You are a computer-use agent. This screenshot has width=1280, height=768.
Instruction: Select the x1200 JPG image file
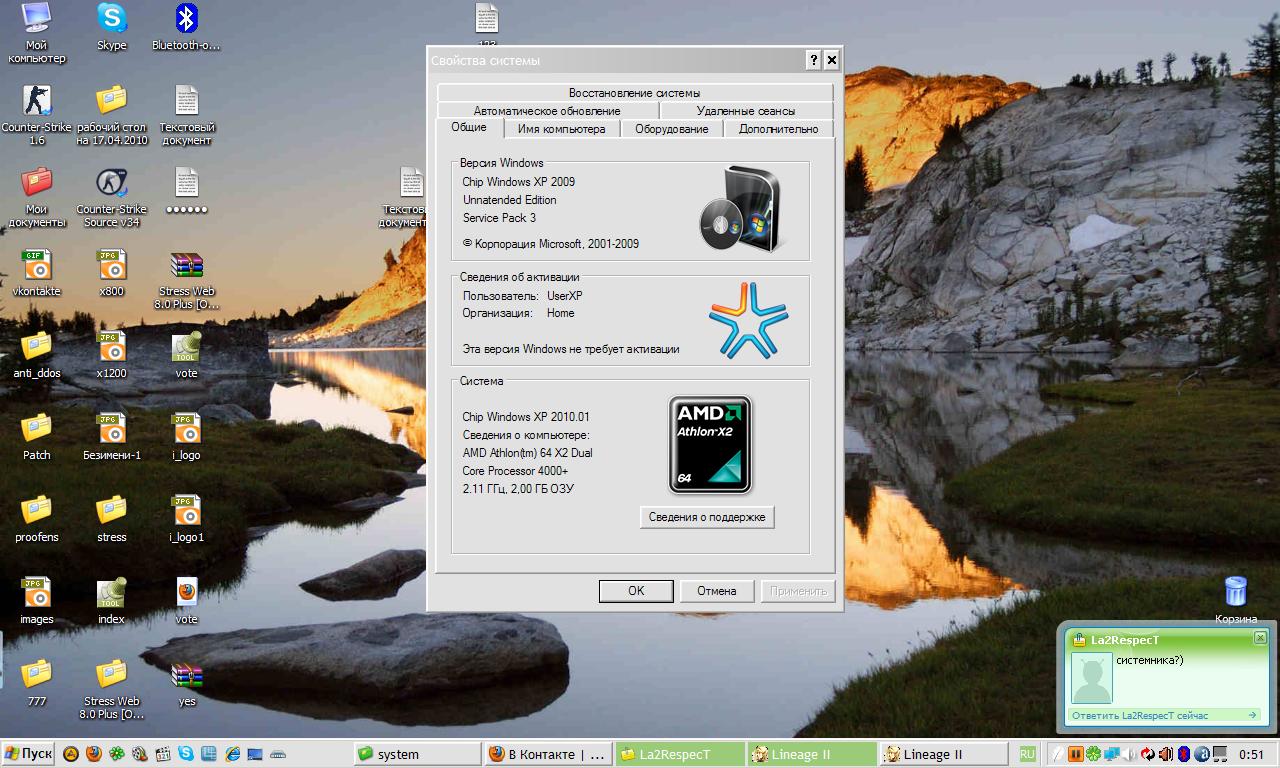coord(112,355)
